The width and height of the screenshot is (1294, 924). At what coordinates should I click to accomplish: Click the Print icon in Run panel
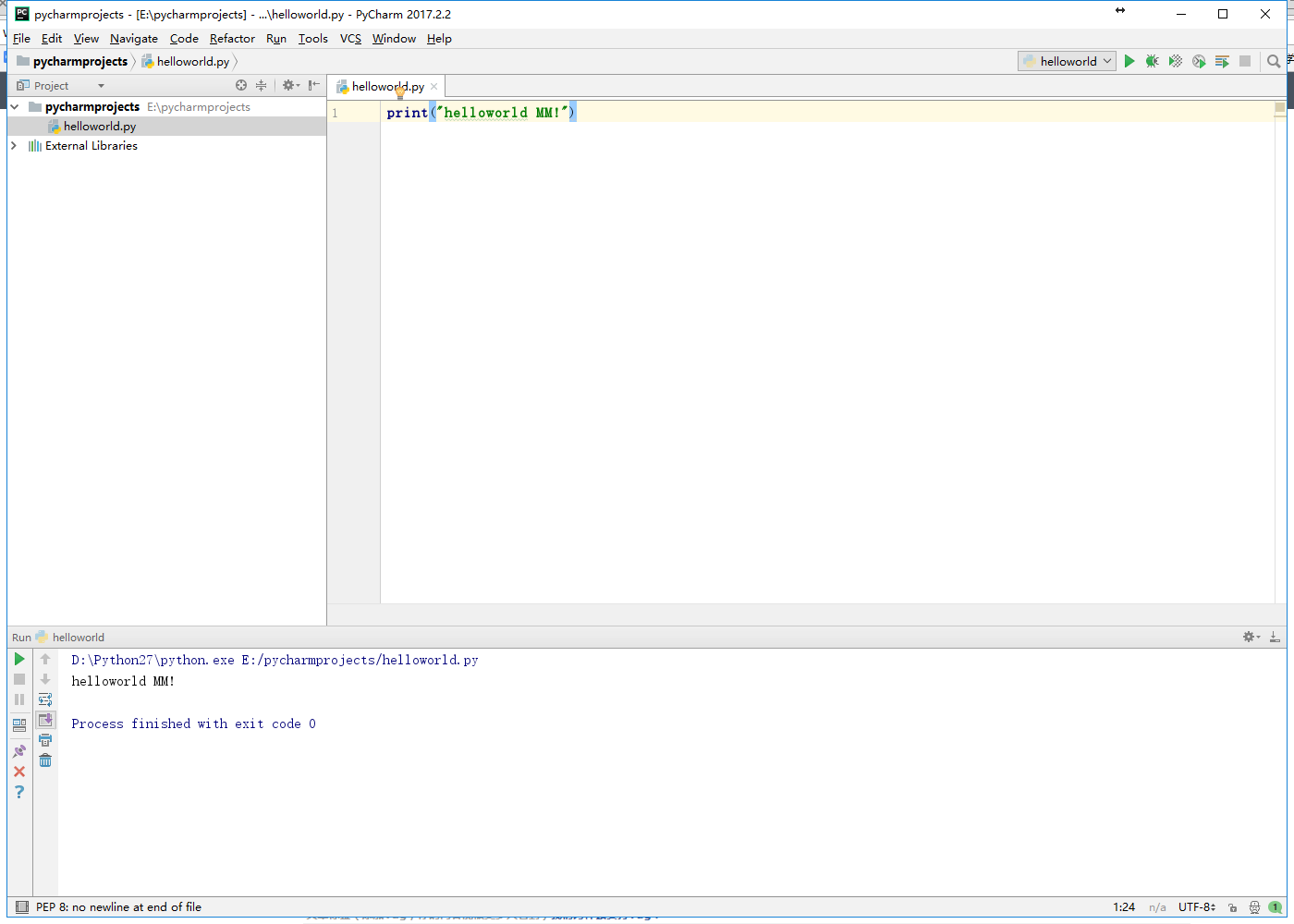click(x=45, y=740)
